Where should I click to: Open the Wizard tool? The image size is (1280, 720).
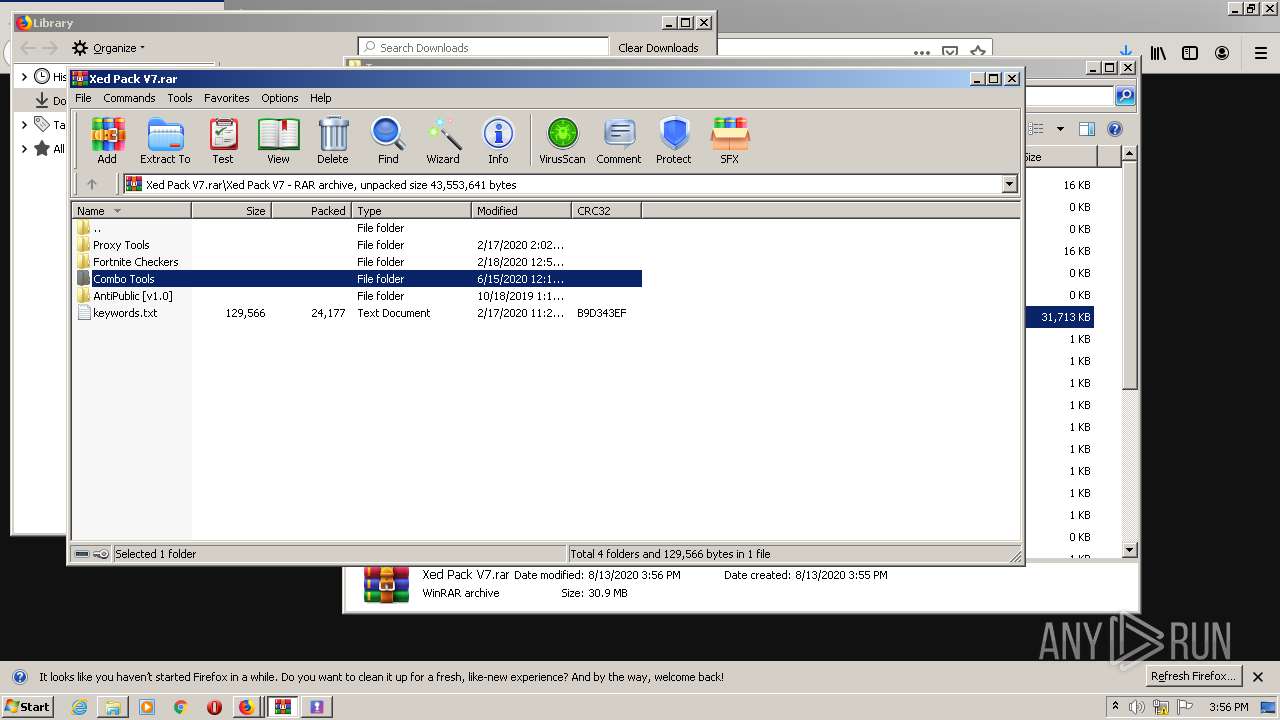coord(443,140)
